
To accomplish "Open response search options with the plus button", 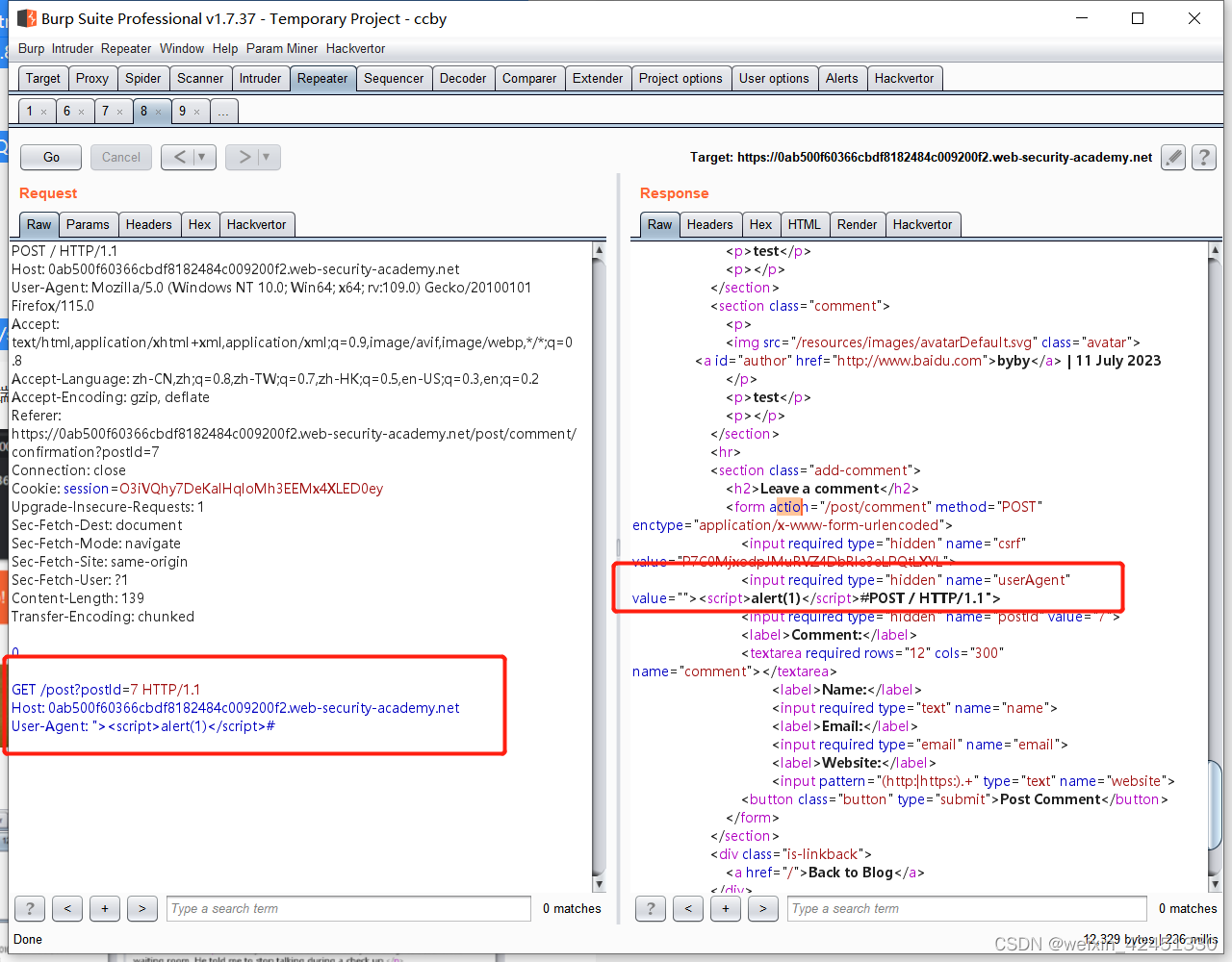I will (x=726, y=908).
